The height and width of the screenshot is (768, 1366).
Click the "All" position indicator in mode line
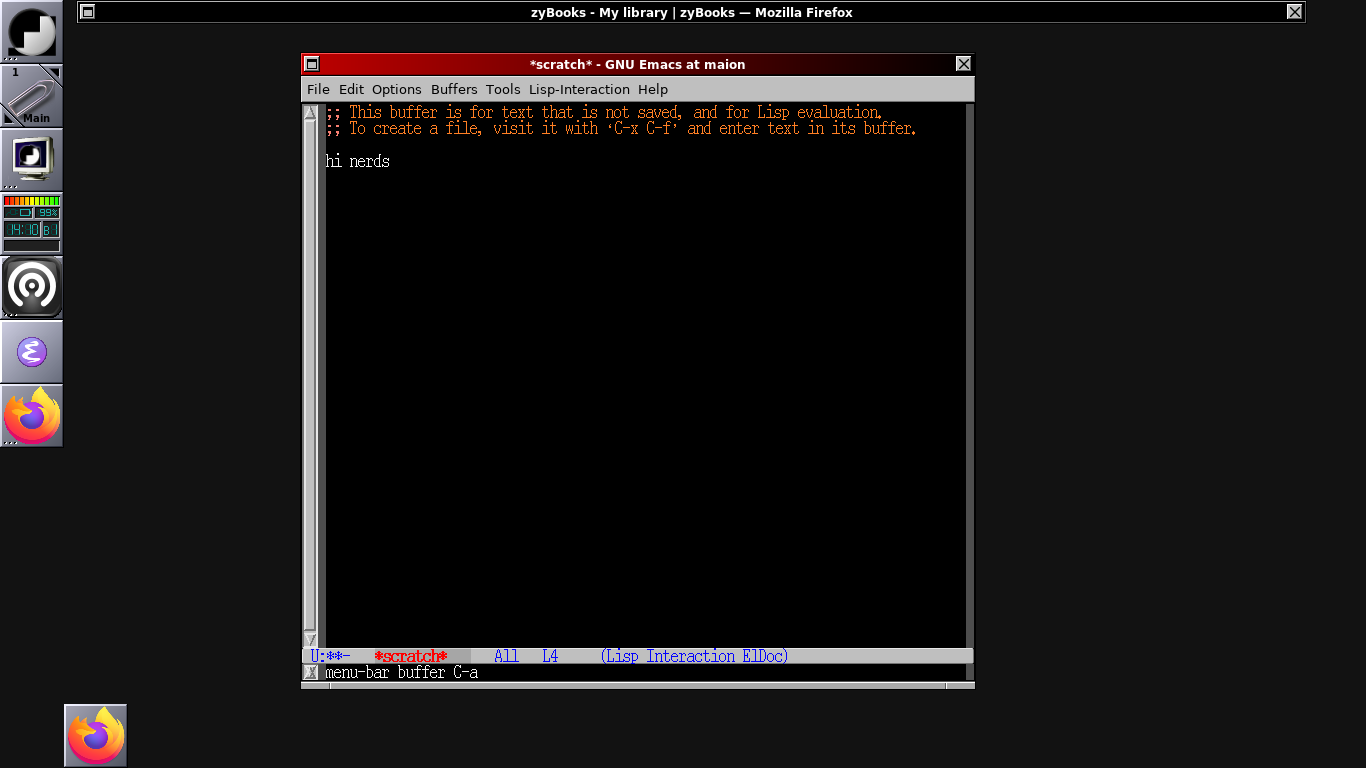click(506, 656)
